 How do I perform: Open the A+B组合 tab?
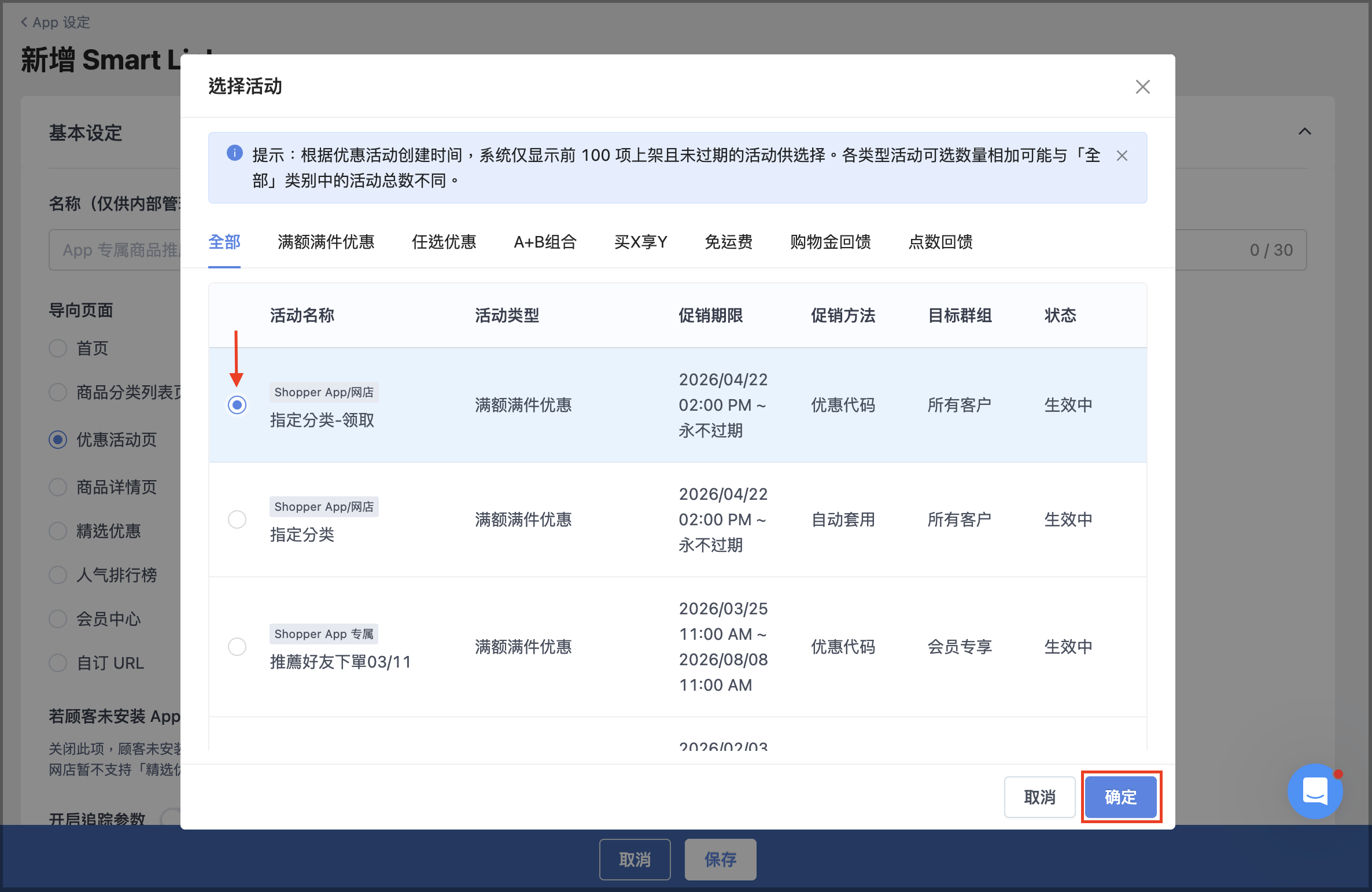coord(545,242)
